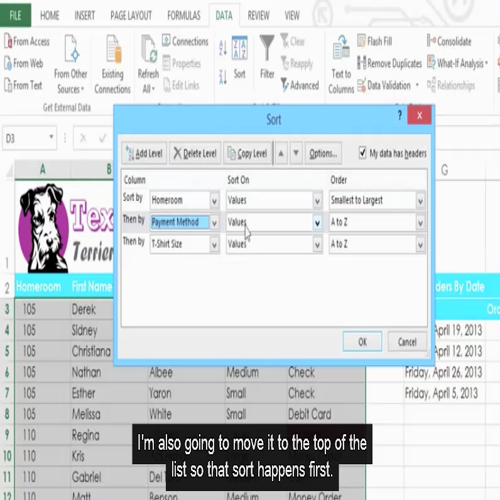Click Sort A to Z icon
The height and width of the screenshot is (500, 500).
(223, 47)
